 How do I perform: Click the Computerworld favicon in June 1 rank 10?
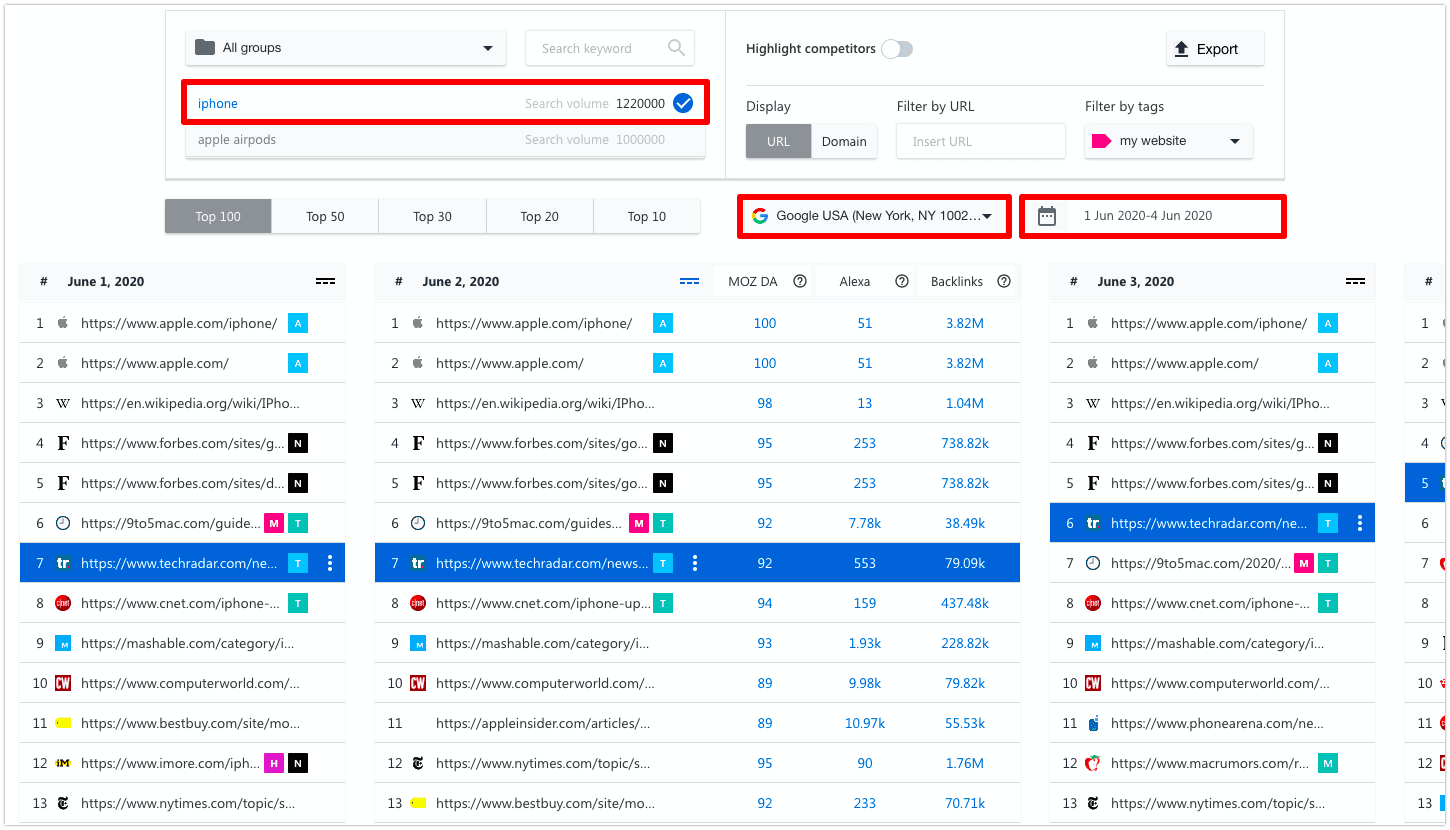coord(63,683)
